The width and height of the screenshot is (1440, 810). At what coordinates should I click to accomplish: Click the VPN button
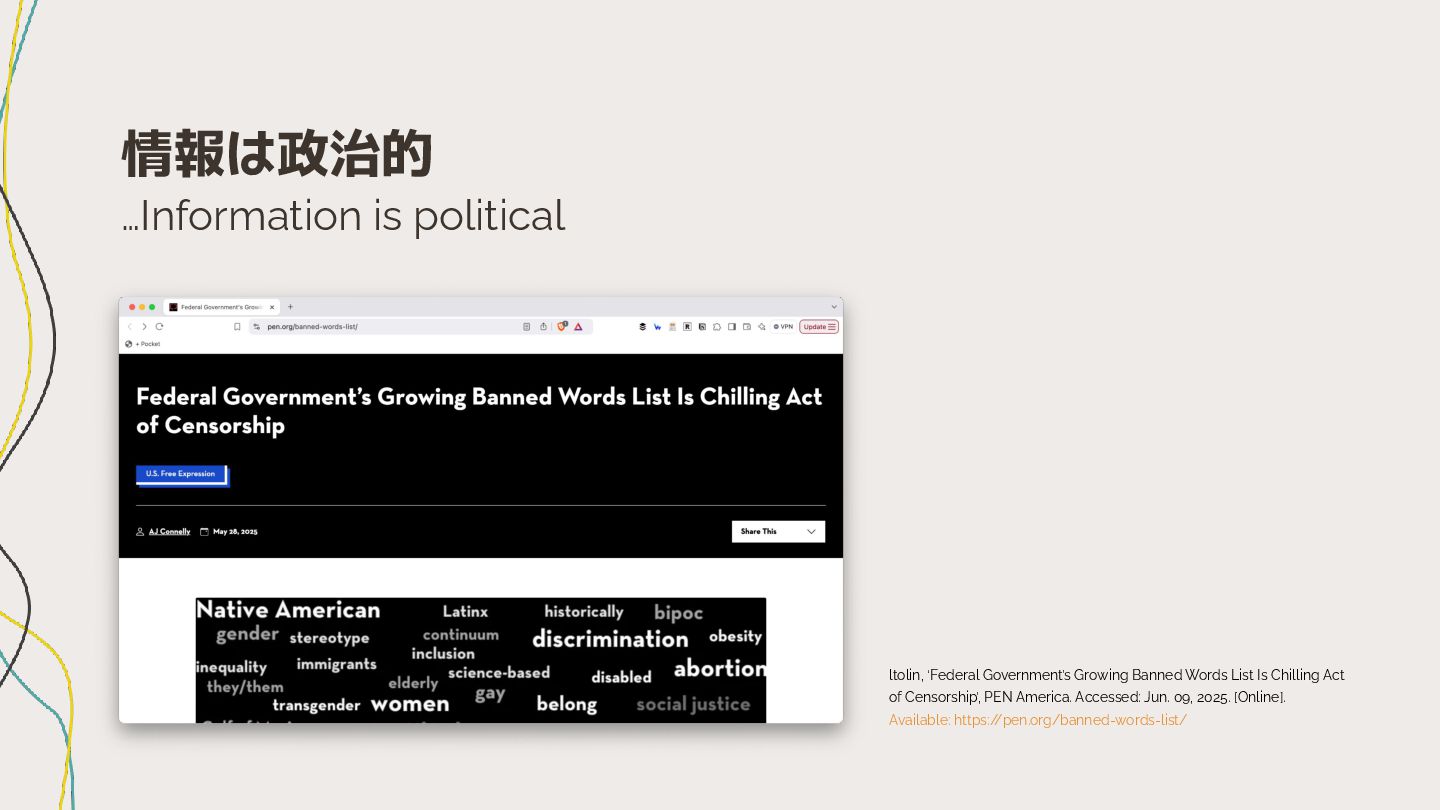783,327
